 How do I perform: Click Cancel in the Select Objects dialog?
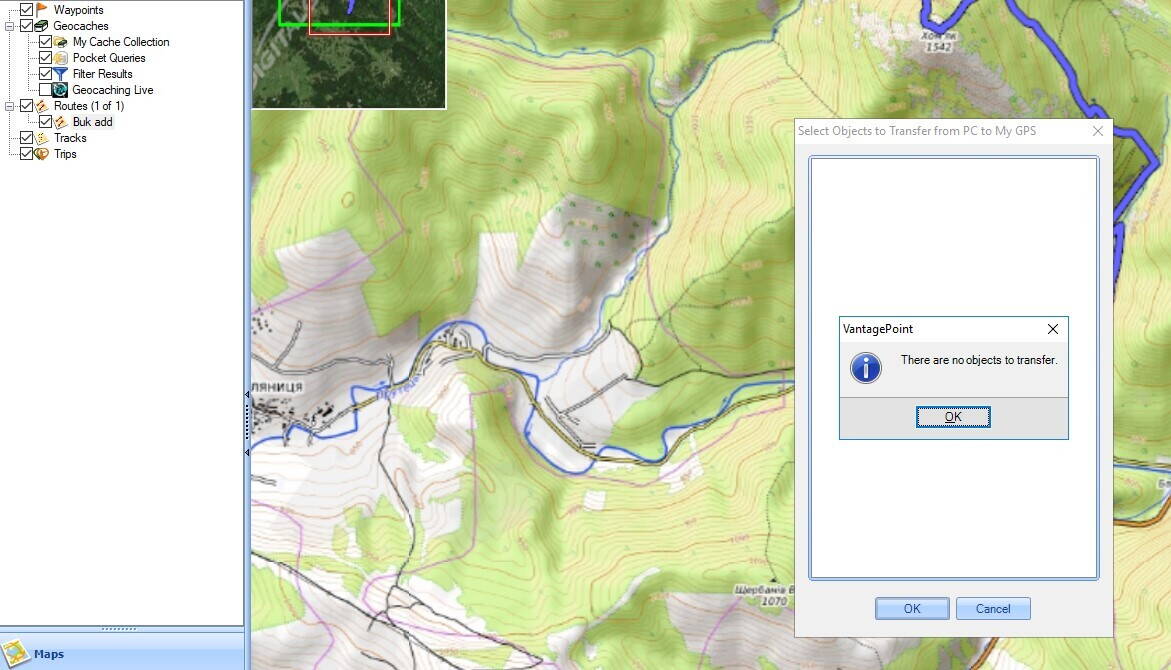pos(992,609)
